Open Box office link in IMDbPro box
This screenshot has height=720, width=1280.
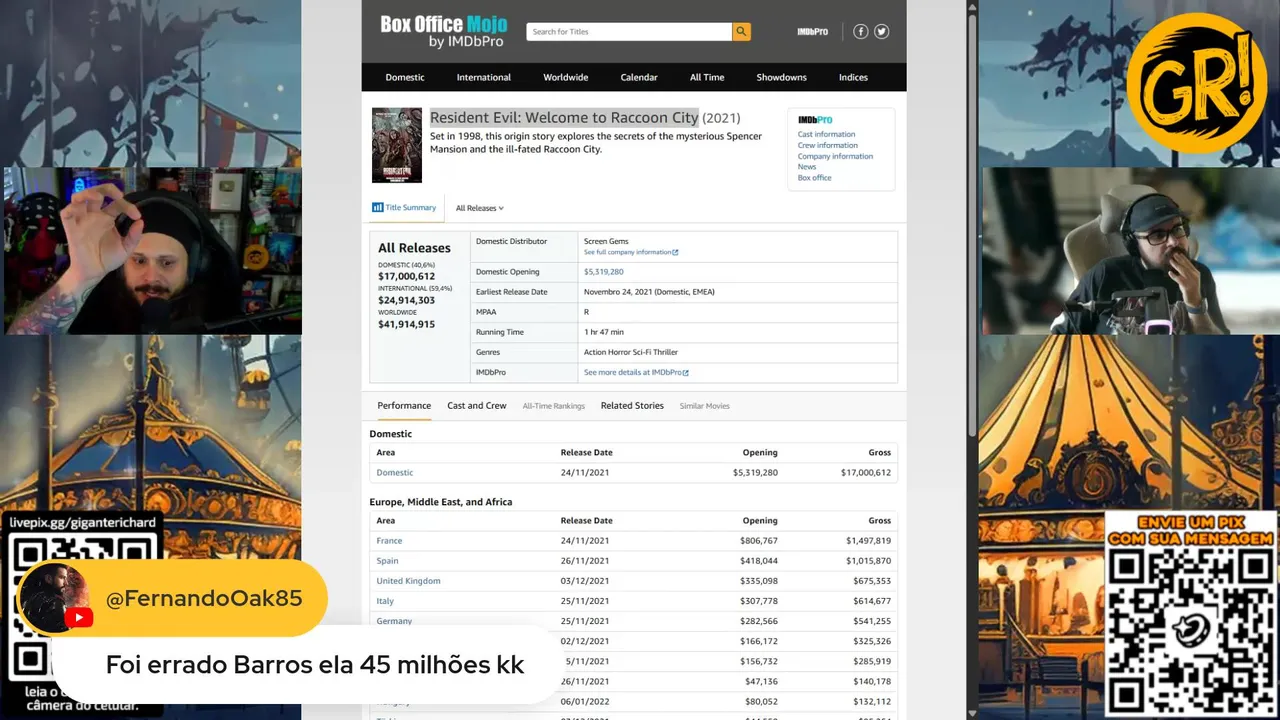pyautogui.click(x=814, y=178)
